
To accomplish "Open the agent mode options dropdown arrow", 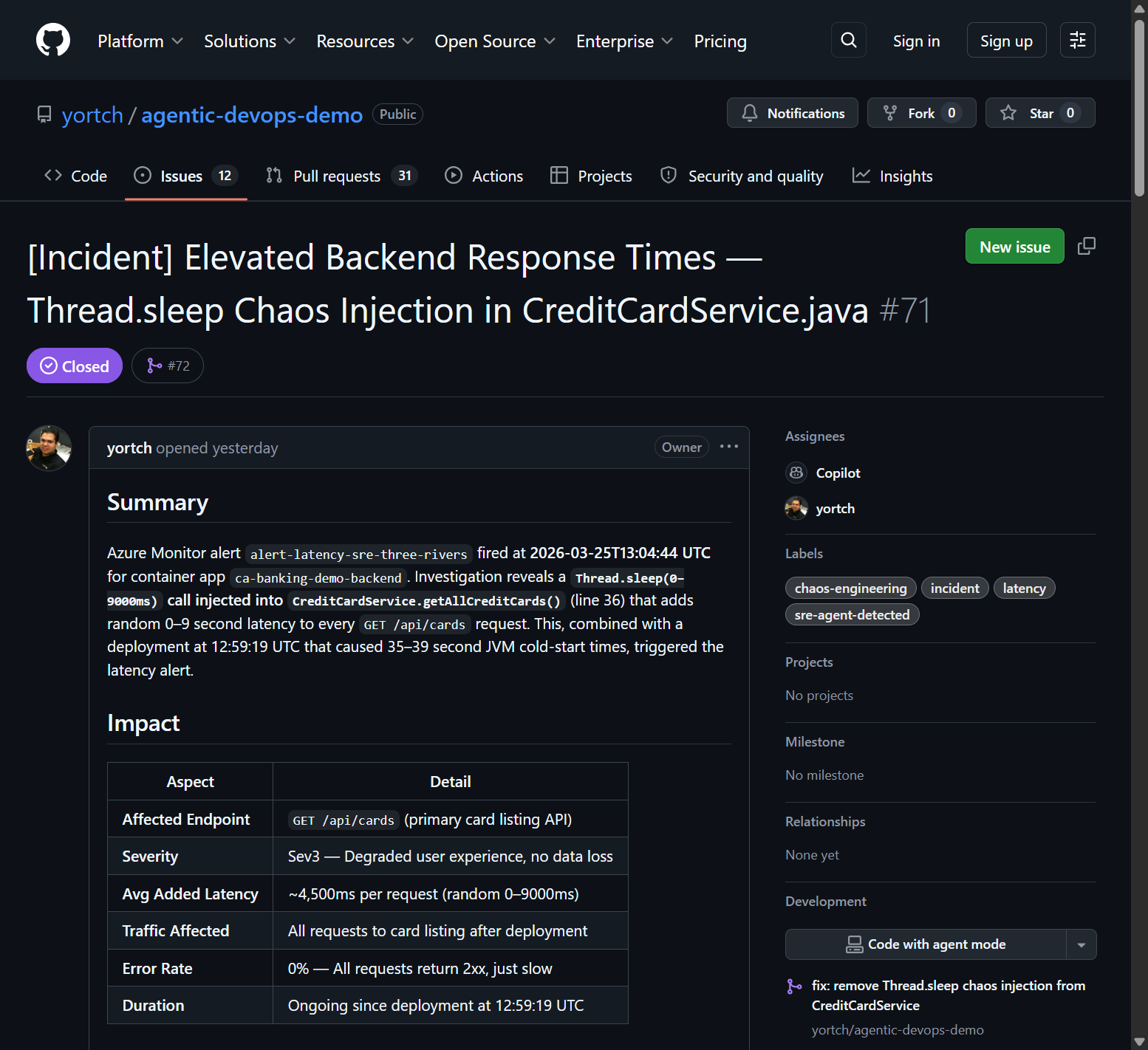I will point(1081,944).
